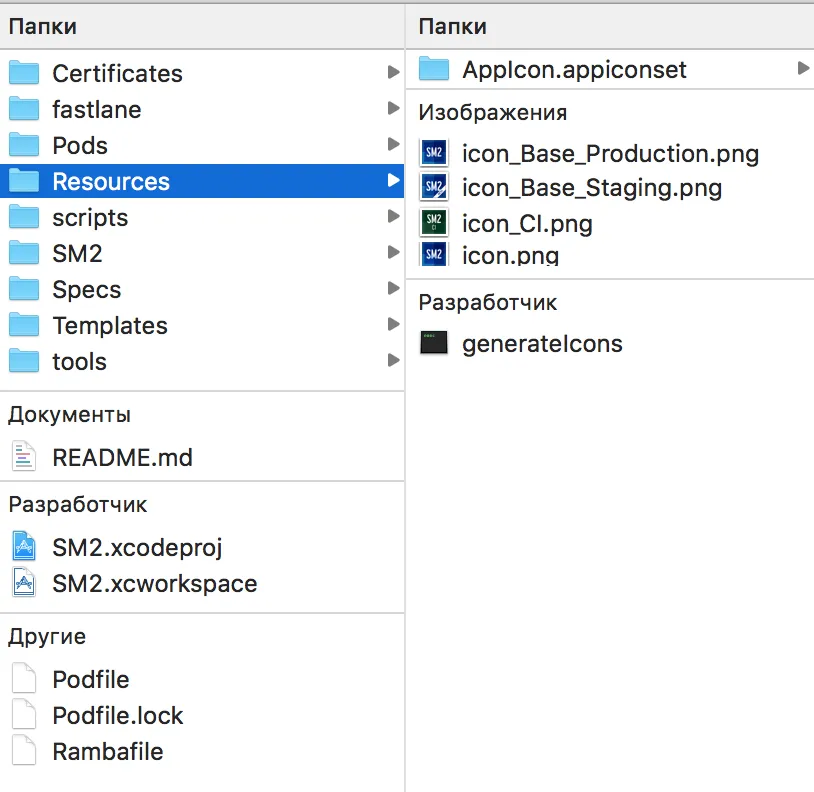Expand the Resources folder arrow
This screenshot has height=792, width=814.
[x=393, y=181]
